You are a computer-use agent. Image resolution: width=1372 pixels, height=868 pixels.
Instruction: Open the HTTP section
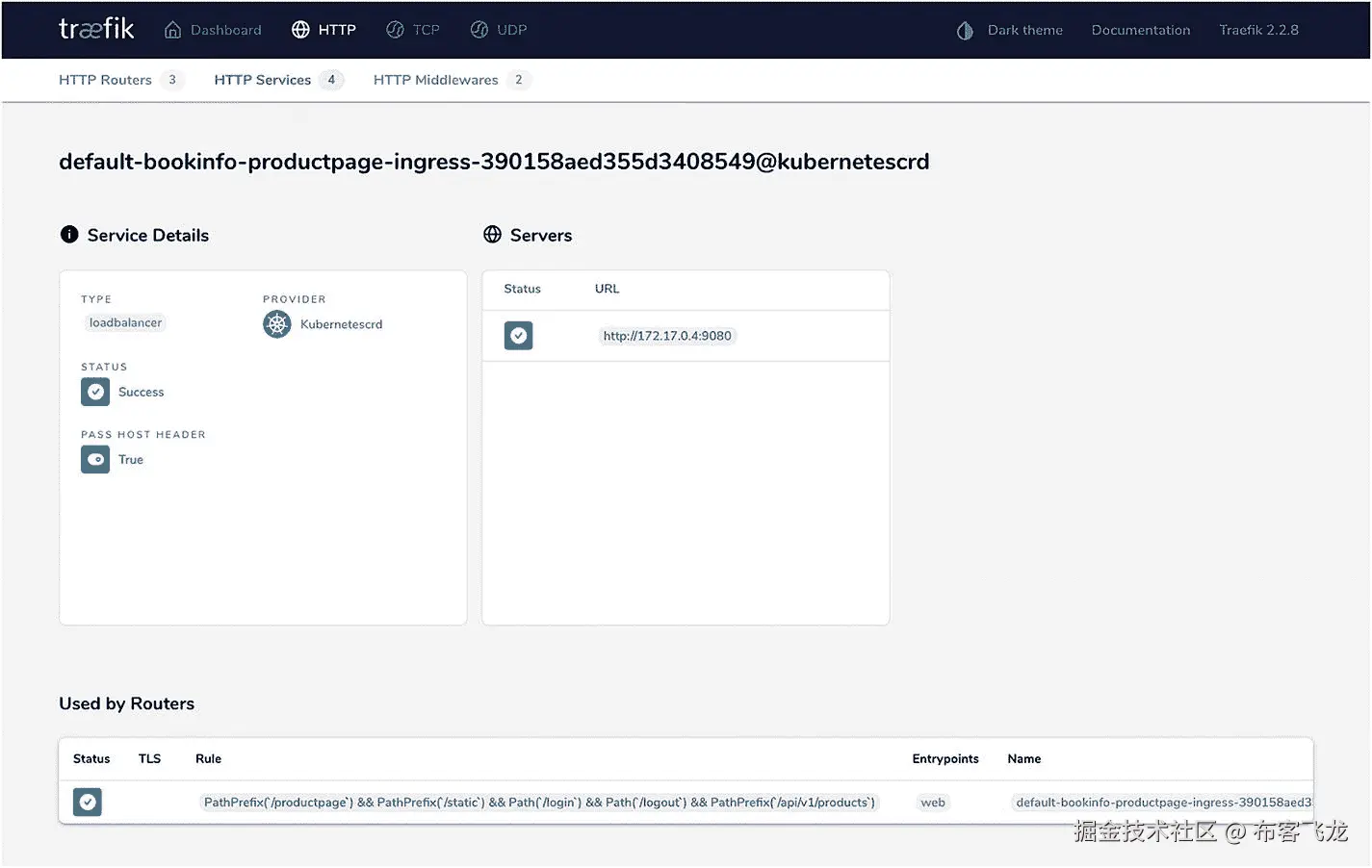324,30
